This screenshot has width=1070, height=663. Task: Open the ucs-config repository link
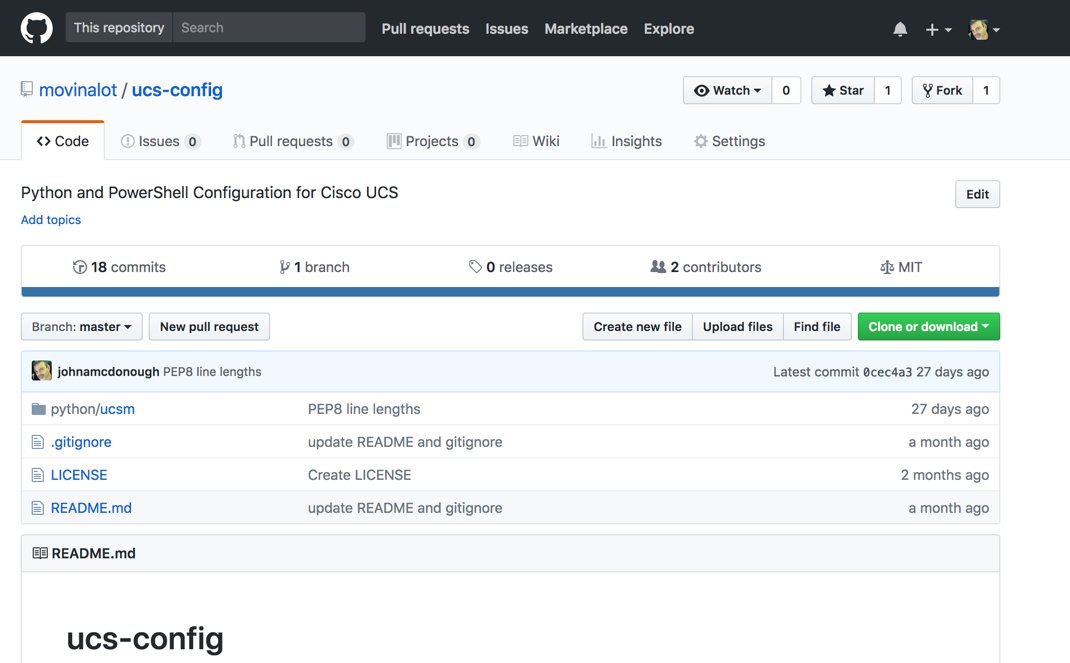pyautogui.click(x=177, y=90)
